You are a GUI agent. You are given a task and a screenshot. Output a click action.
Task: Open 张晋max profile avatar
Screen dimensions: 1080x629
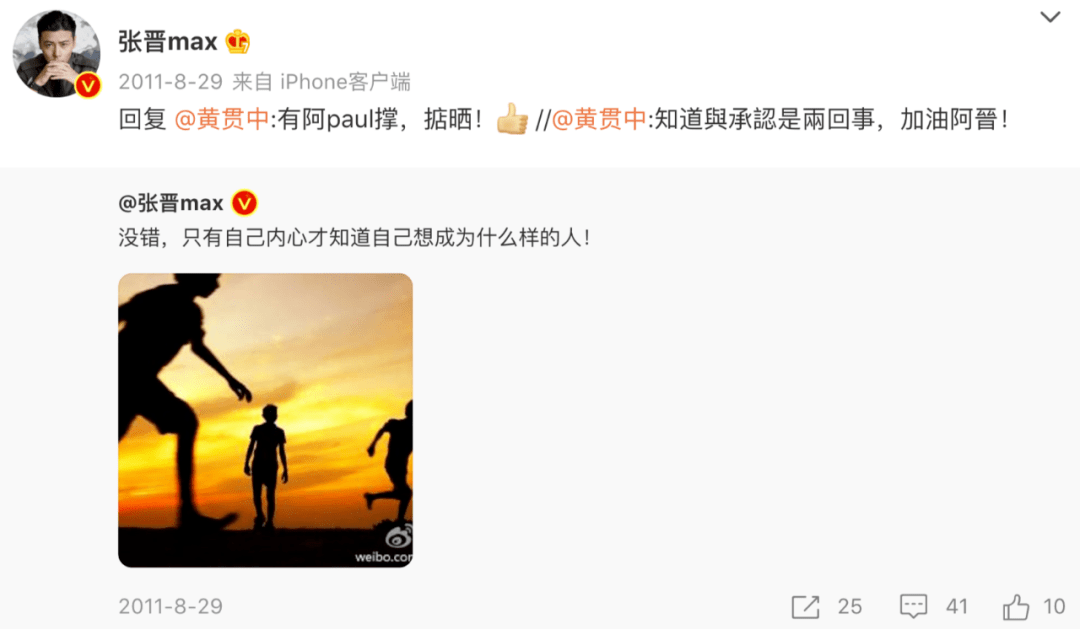pos(56,54)
